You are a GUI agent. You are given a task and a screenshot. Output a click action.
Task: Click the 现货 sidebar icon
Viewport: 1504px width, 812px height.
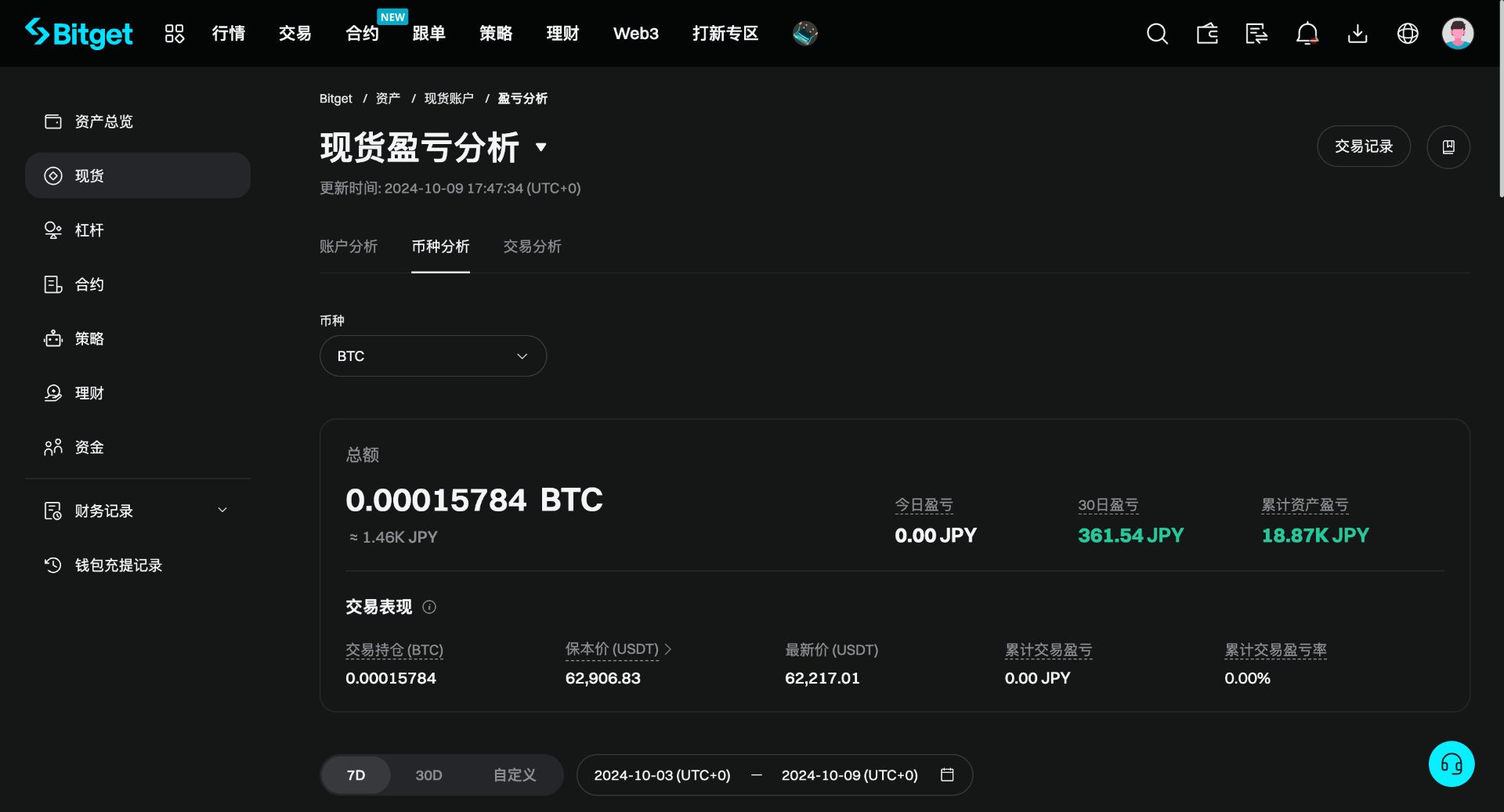53,175
